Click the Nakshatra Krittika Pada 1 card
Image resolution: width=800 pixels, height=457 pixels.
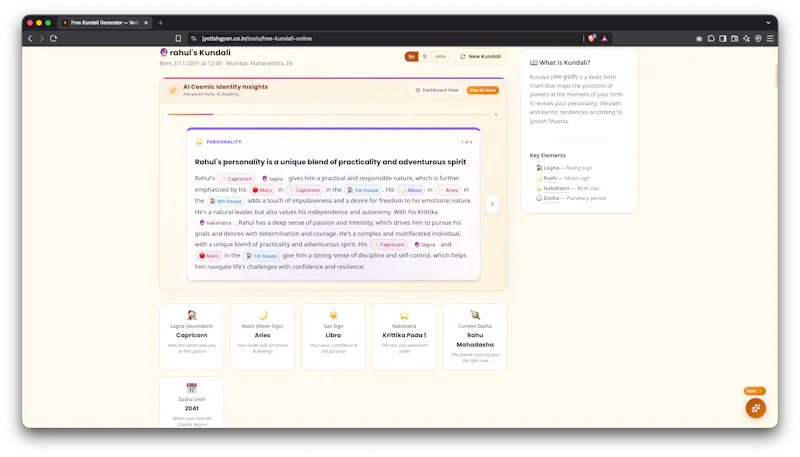pyautogui.click(x=404, y=337)
